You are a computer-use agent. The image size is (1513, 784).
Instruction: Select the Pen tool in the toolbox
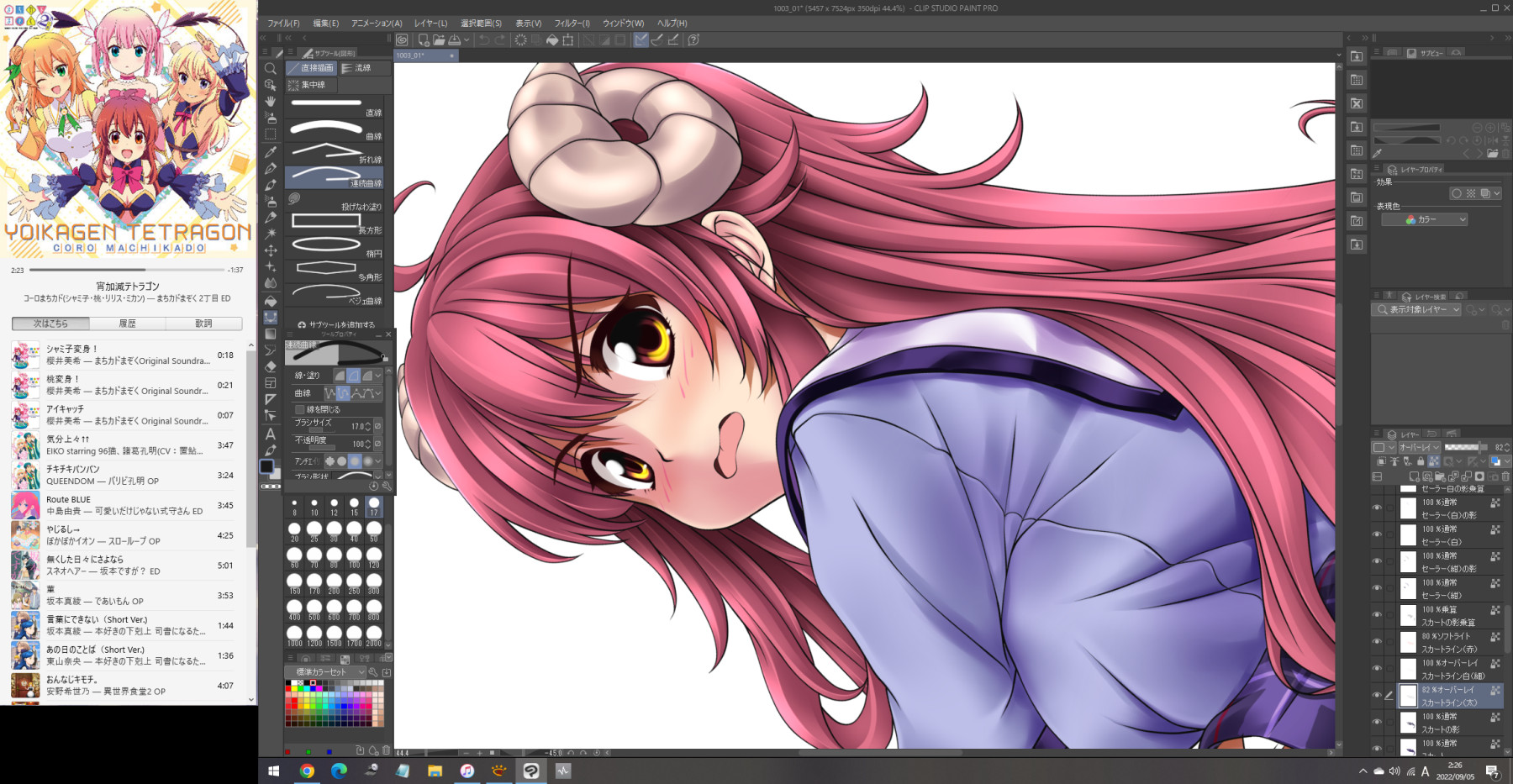coord(271,169)
